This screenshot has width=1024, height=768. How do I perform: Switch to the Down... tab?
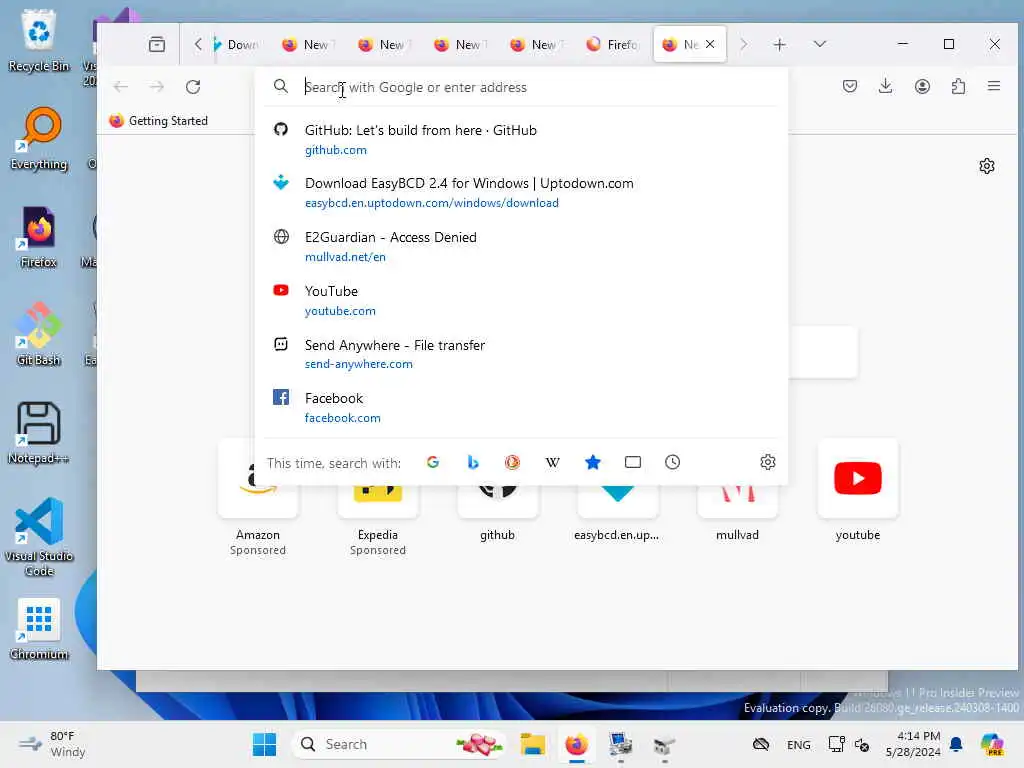tap(236, 44)
